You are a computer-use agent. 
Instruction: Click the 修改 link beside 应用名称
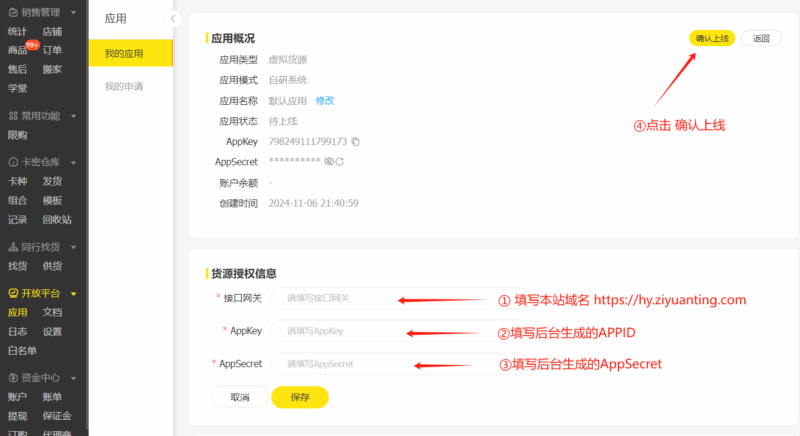325,101
